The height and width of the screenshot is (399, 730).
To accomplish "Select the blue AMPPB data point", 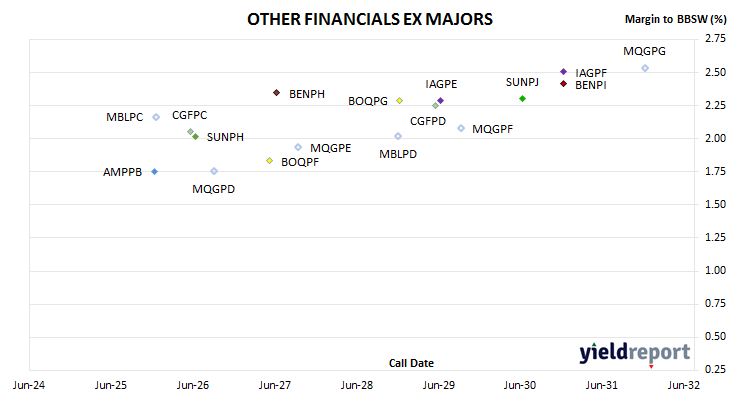I will [155, 172].
